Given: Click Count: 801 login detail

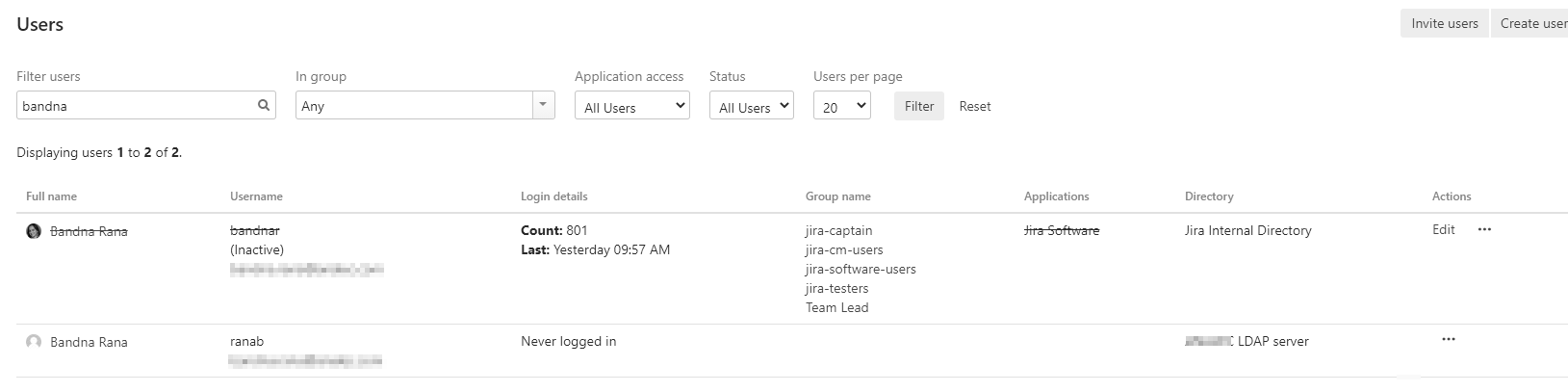Looking at the screenshot, I should [554, 230].
